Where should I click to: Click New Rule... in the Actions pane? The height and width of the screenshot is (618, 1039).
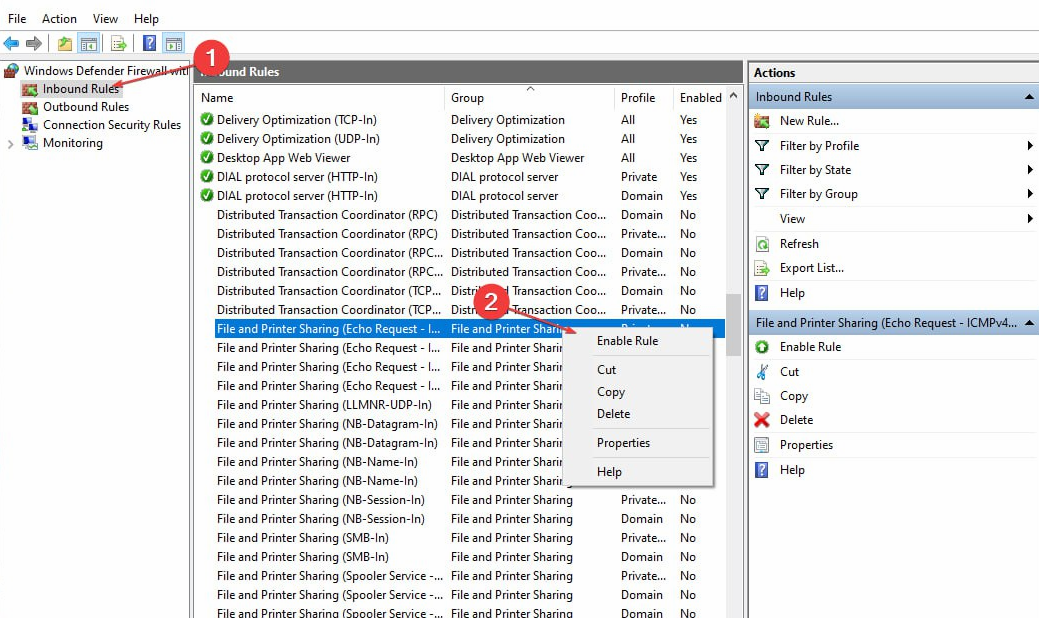(809, 121)
